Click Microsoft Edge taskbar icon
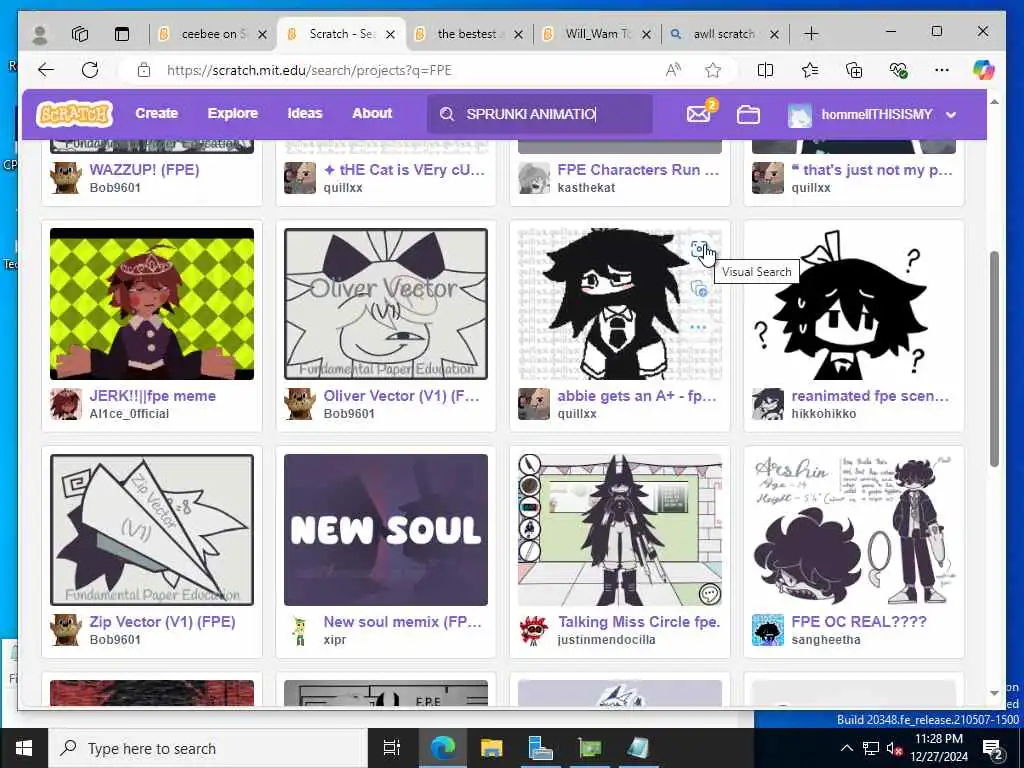This screenshot has width=1024, height=768. coord(442,748)
